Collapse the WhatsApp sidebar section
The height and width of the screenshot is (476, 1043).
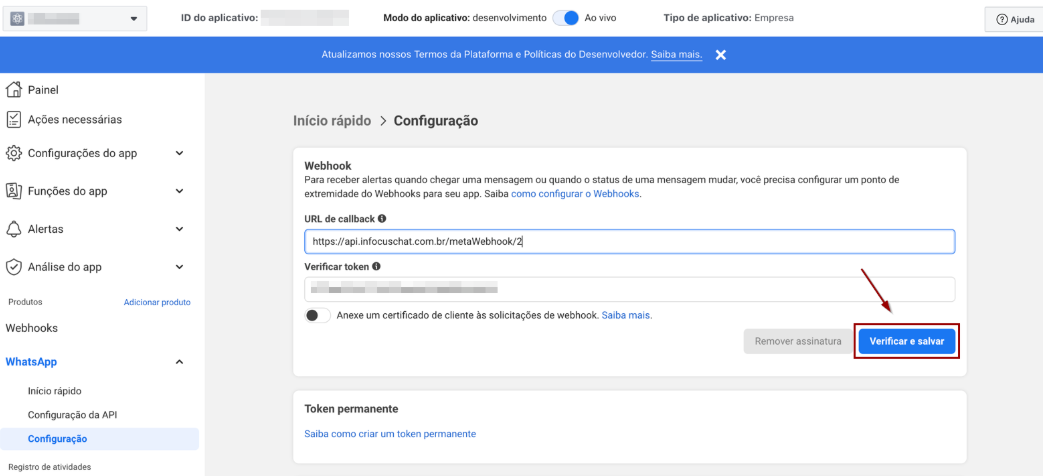[x=179, y=362]
